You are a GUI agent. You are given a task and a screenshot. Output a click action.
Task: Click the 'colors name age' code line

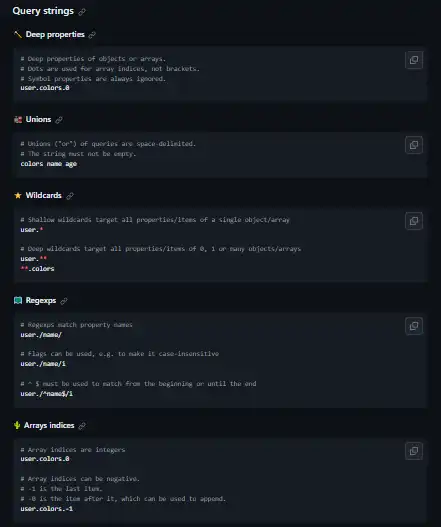coord(49,164)
